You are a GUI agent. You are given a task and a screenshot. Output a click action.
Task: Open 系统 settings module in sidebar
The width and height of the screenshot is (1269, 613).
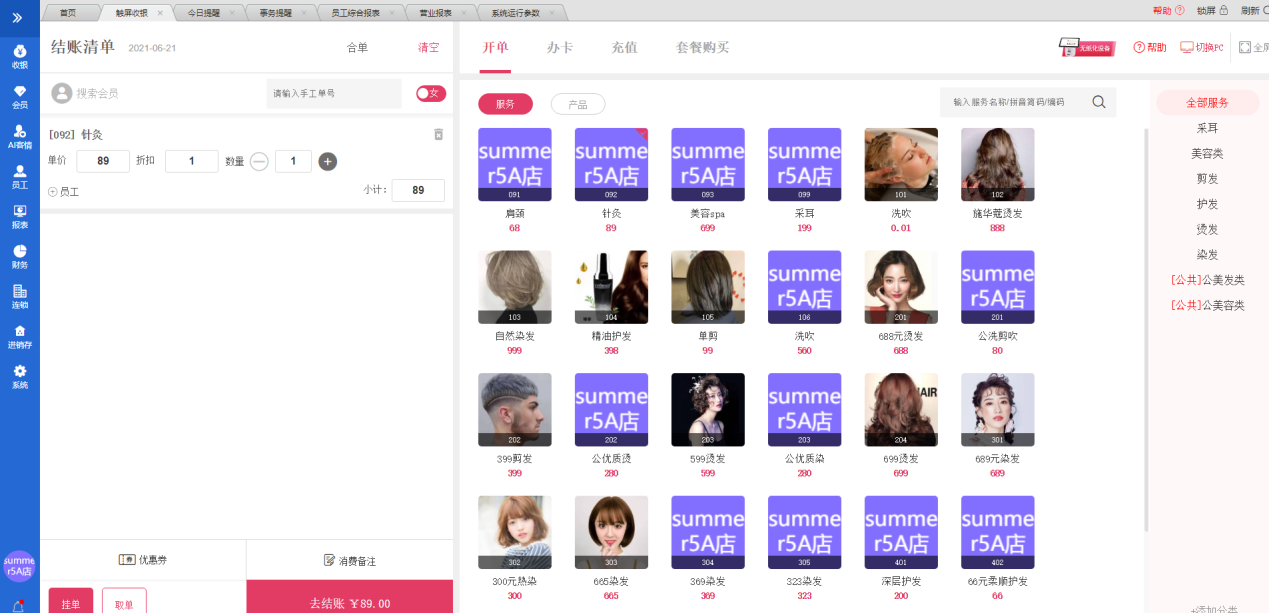click(x=19, y=377)
